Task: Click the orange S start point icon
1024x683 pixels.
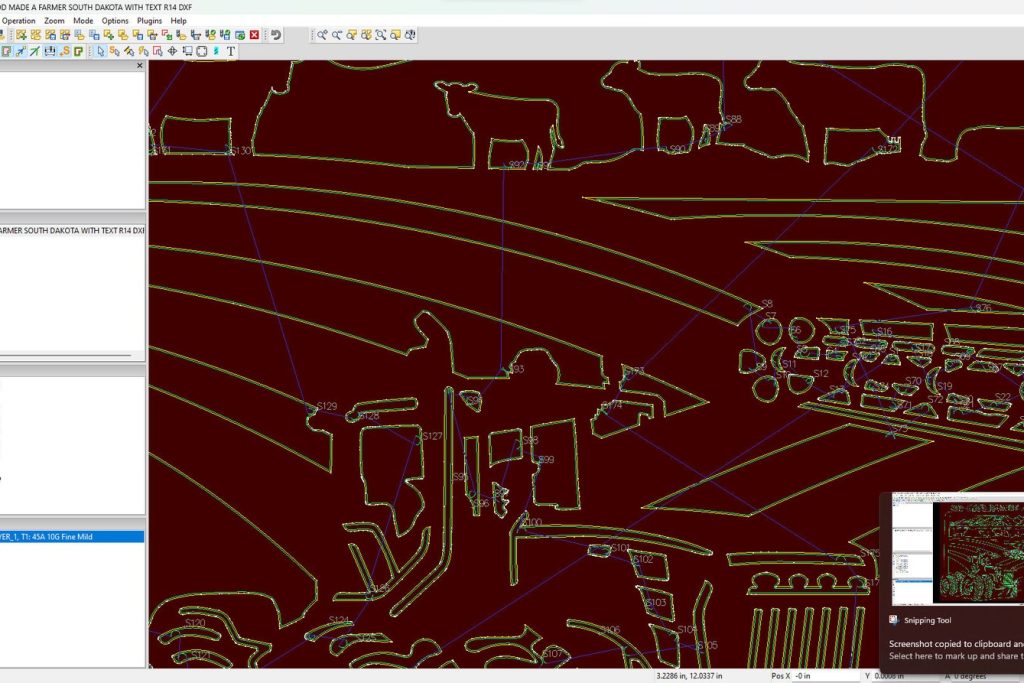Action: tap(65, 51)
